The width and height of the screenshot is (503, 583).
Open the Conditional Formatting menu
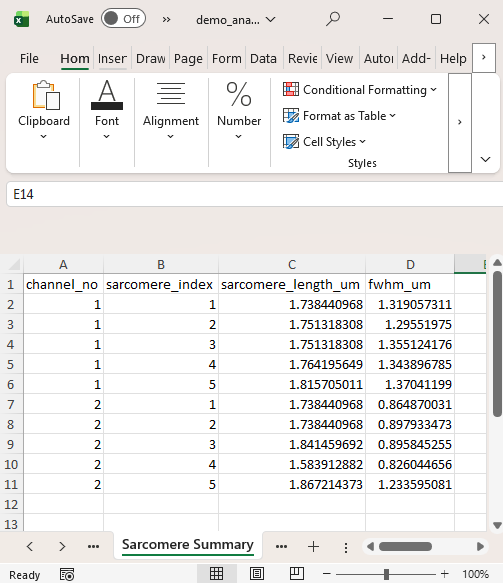359,90
